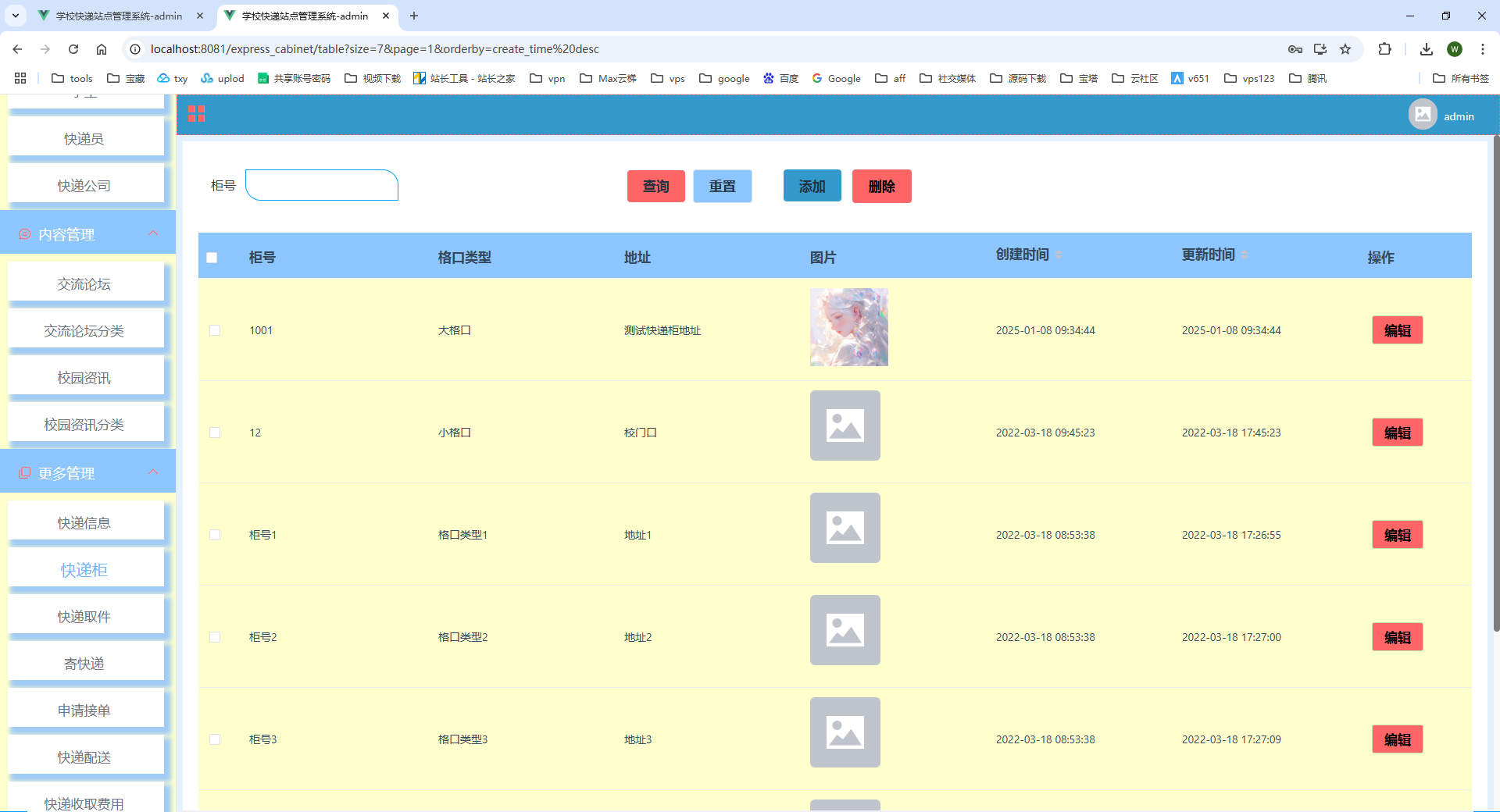Screen dimensions: 1500x812
Task: Open the txy bookmark
Action: (173, 78)
